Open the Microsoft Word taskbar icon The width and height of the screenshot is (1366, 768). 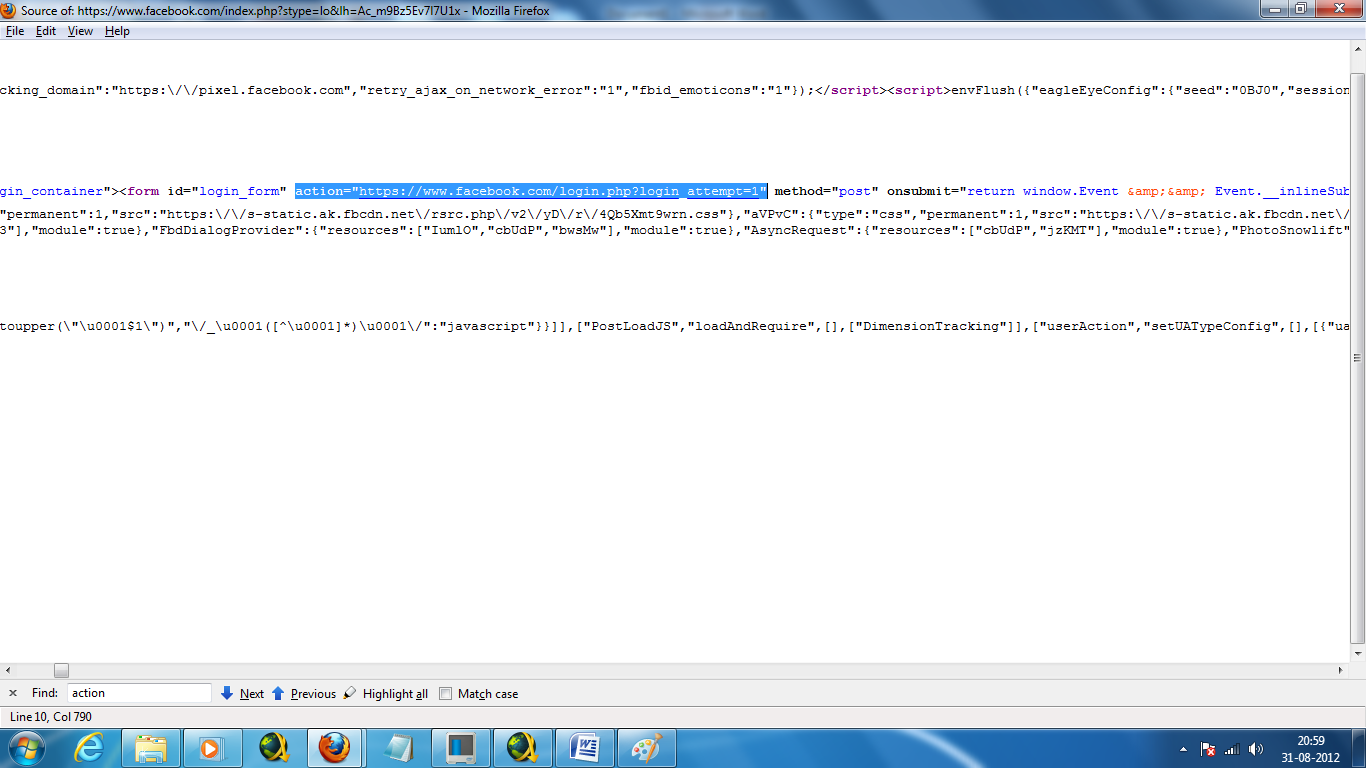pyautogui.click(x=584, y=748)
